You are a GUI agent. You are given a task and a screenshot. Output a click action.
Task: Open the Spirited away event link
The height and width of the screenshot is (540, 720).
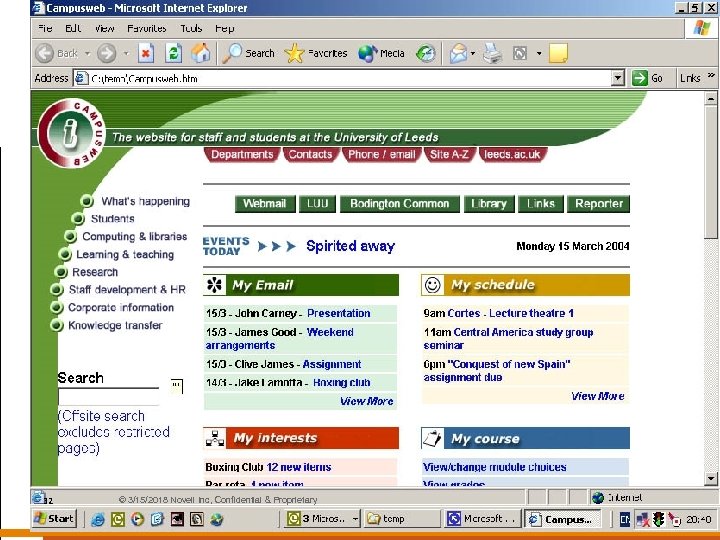click(350, 246)
